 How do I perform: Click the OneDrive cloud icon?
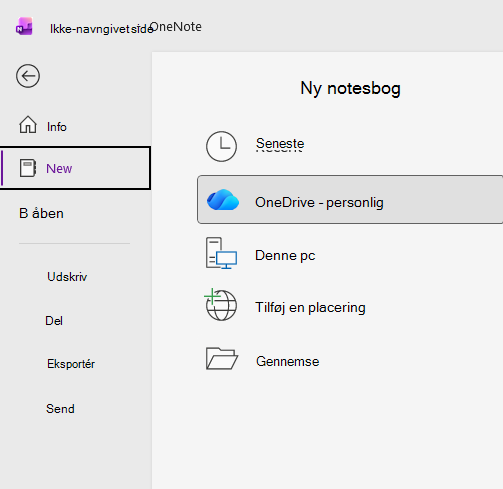(223, 200)
